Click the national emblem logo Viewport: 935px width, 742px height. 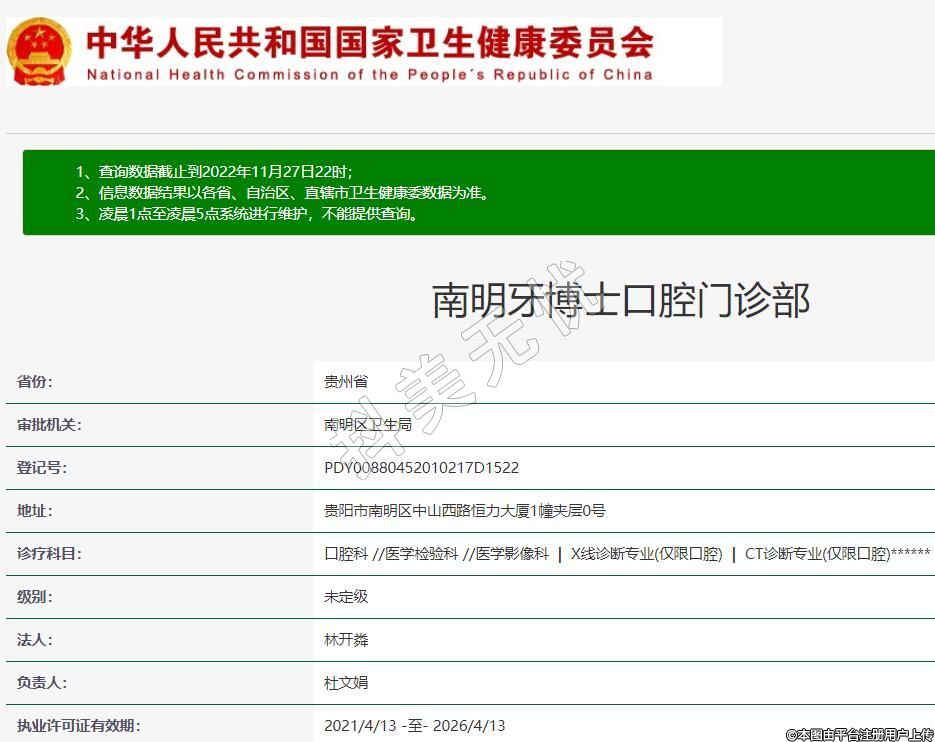[39, 50]
